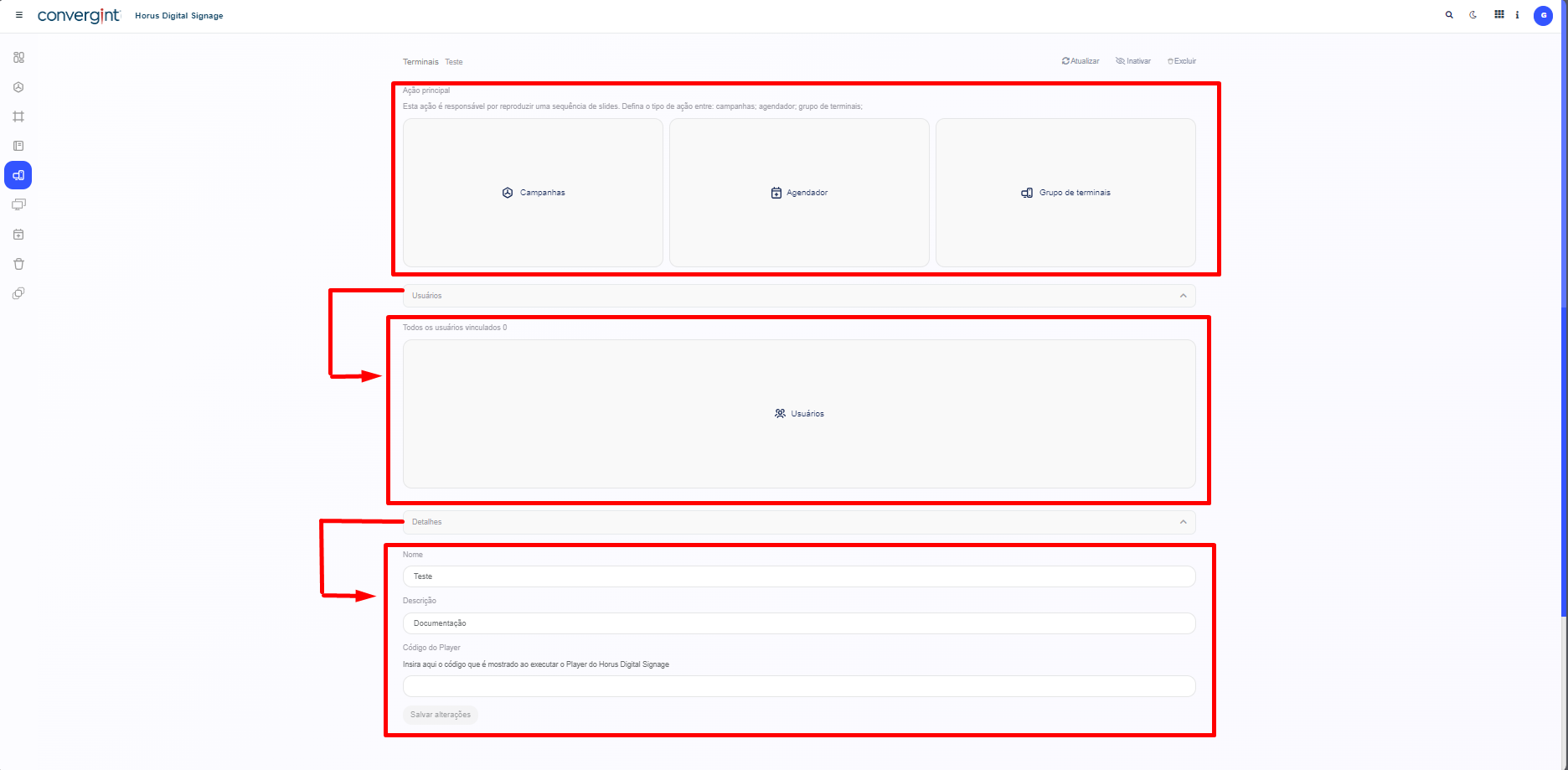Click the Atualizar button
This screenshot has width=1568, height=770.
[1081, 61]
